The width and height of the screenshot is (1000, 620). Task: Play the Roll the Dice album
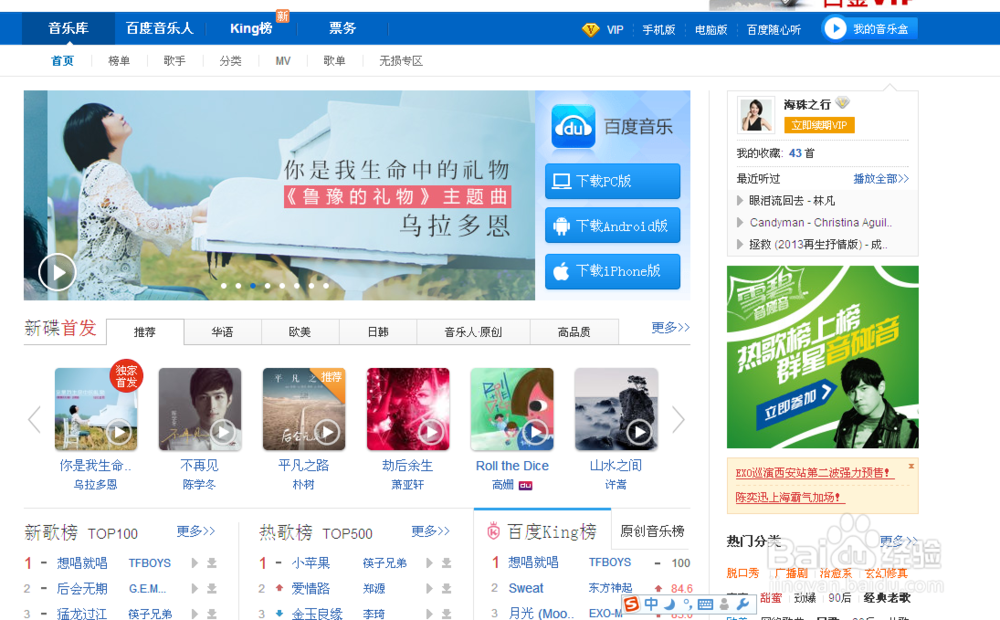pos(534,432)
